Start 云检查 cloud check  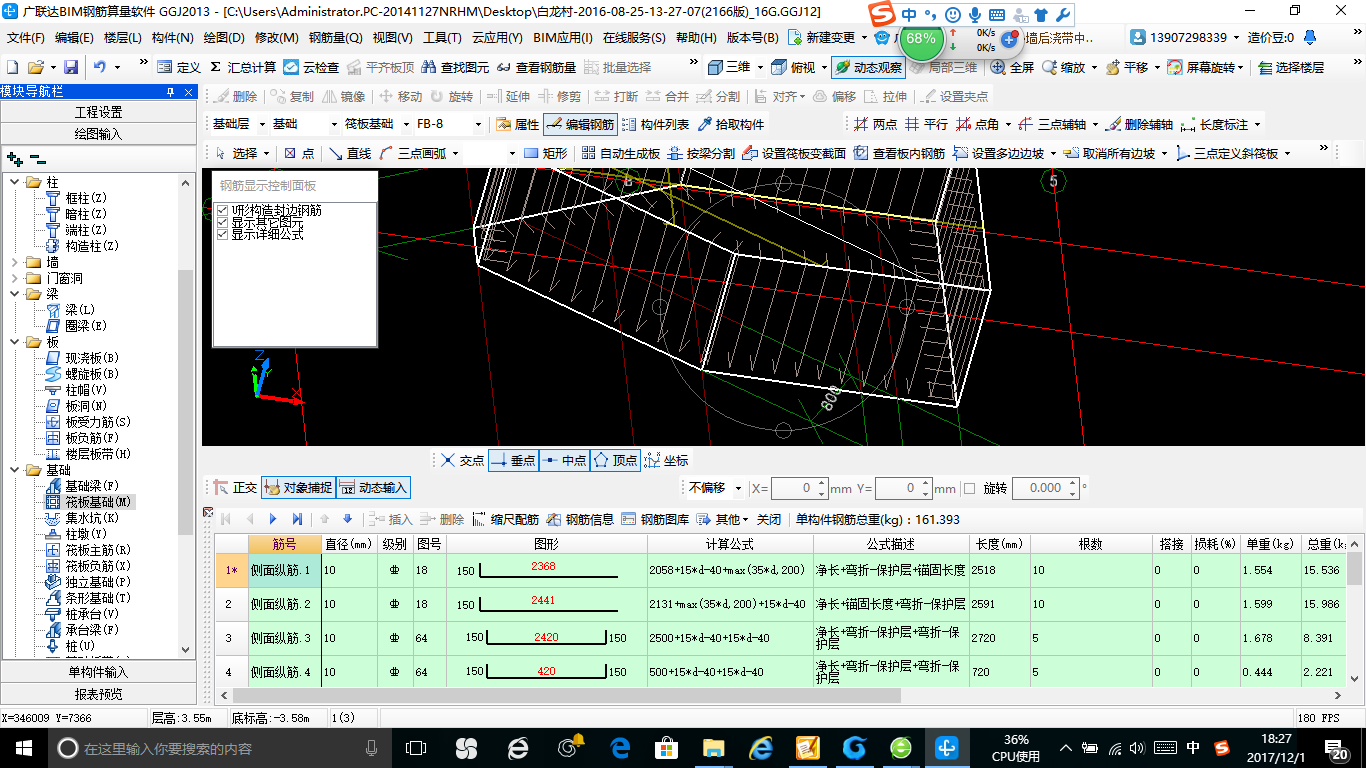tap(311, 67)
